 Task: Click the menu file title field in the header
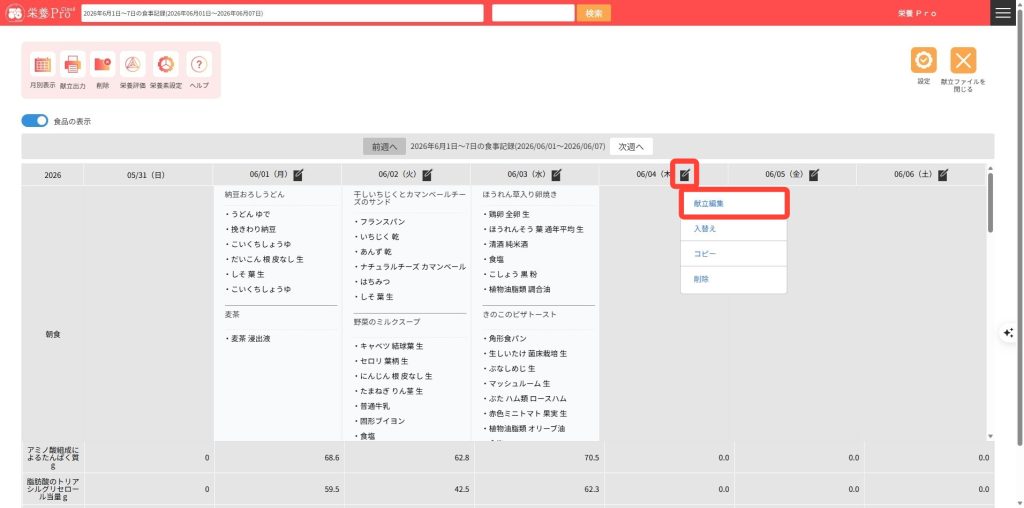click(282, 13)
